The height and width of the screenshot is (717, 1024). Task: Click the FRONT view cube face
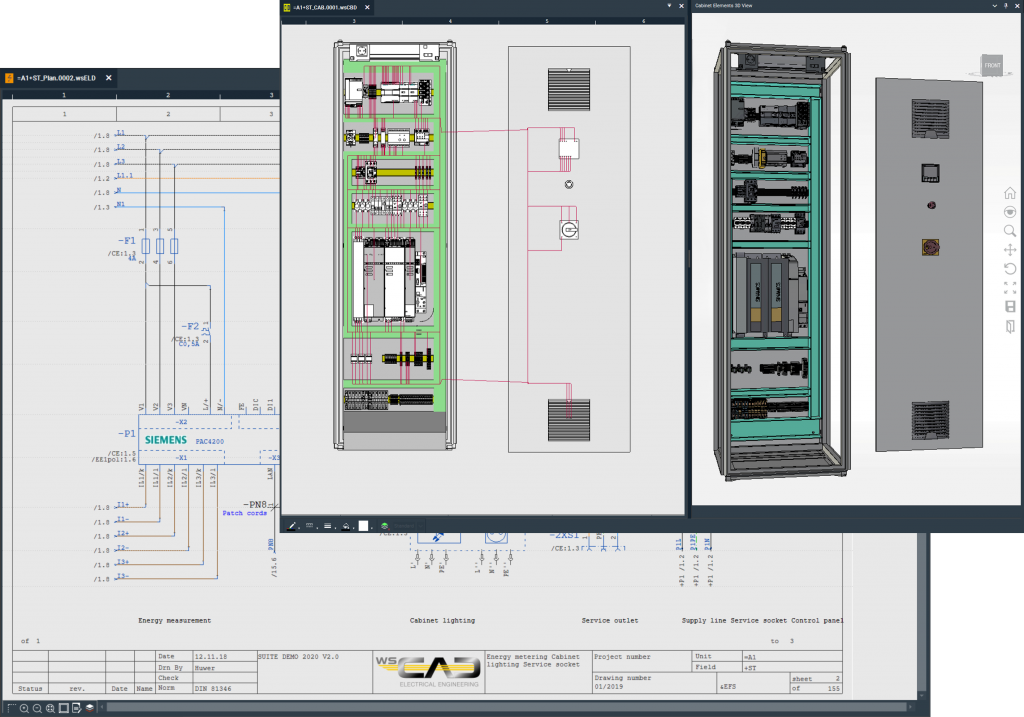(992, 66)
